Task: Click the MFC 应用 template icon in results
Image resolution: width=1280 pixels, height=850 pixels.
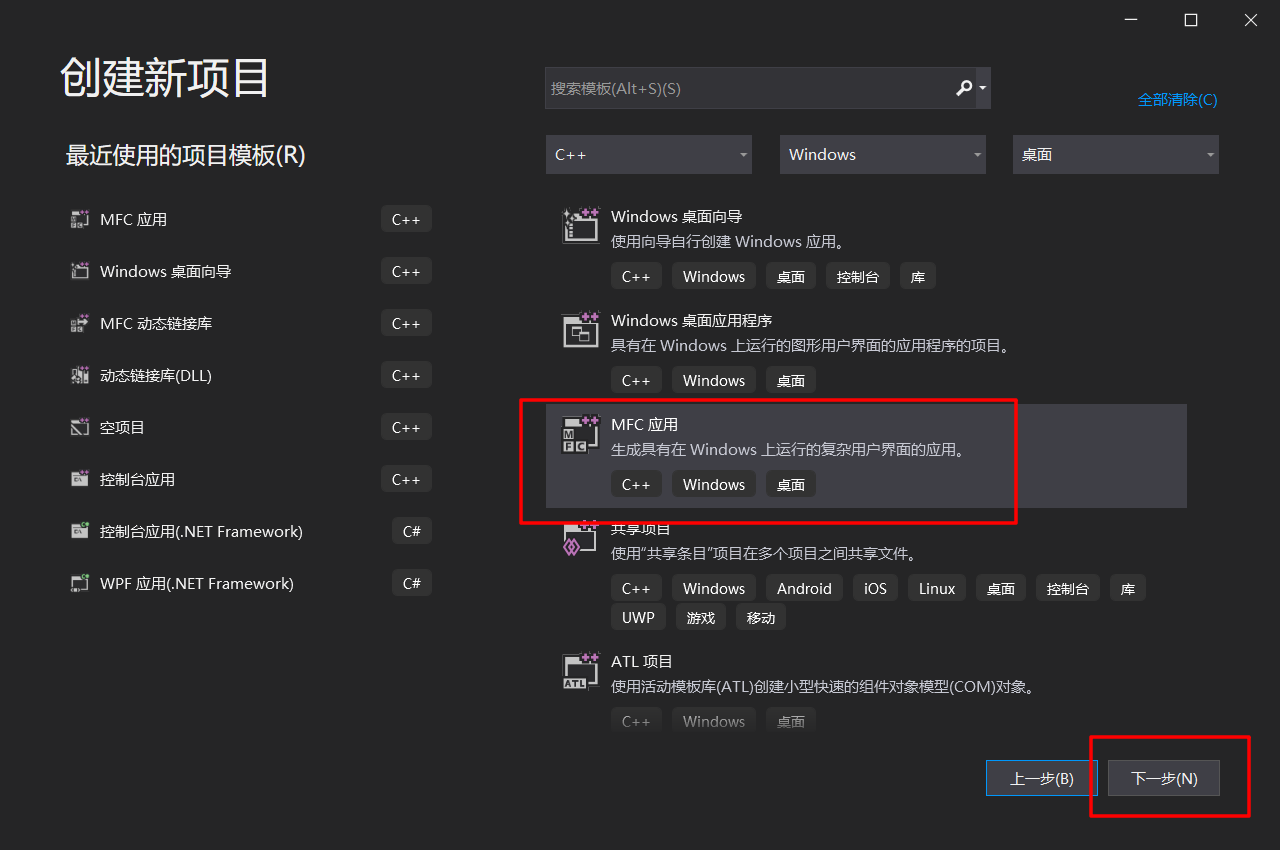Action: coord(581,434)
